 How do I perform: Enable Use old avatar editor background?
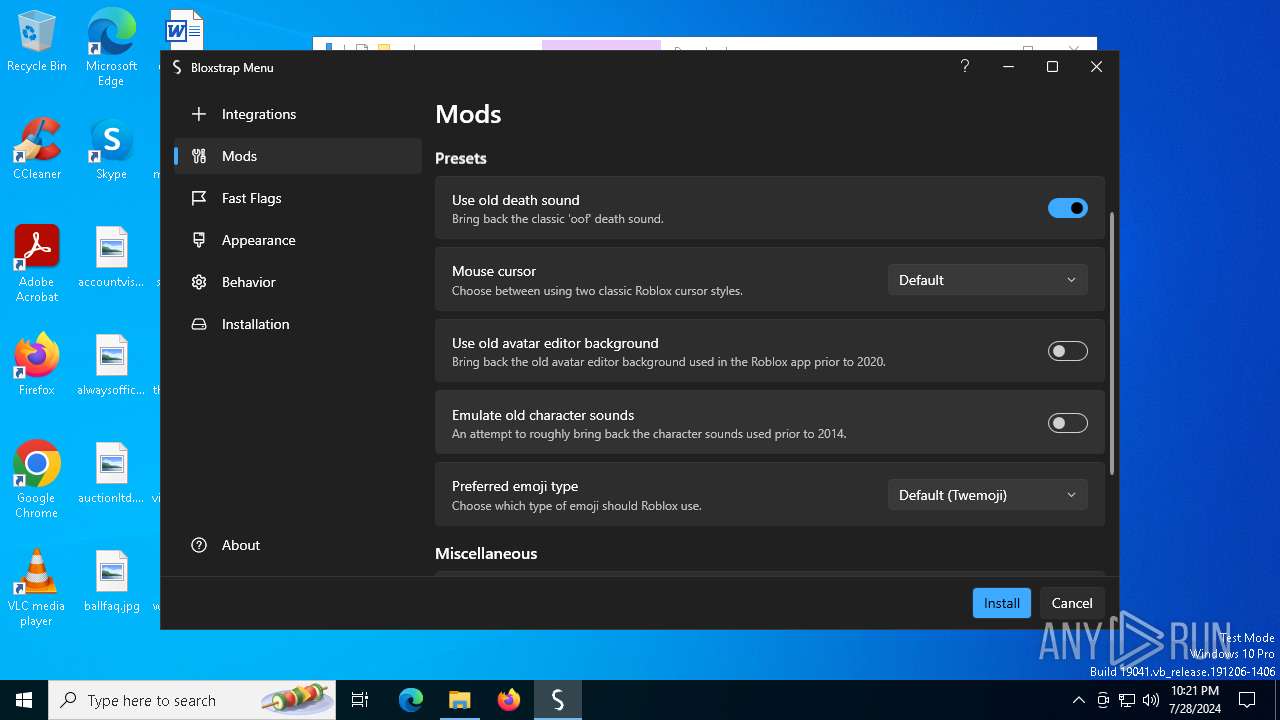pyautogui.click(x=1067, y=351)
